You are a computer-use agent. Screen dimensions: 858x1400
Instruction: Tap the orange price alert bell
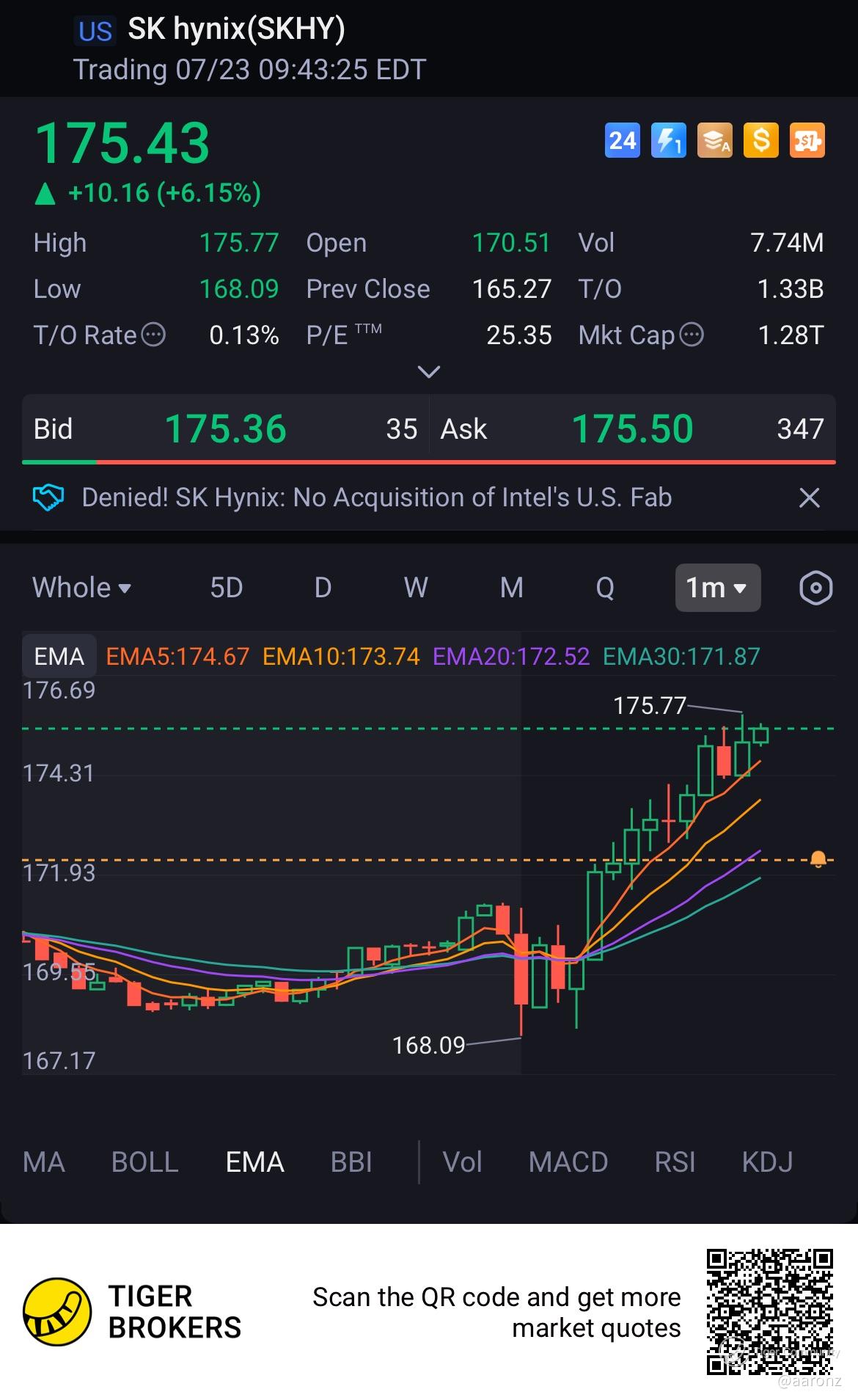818,859
